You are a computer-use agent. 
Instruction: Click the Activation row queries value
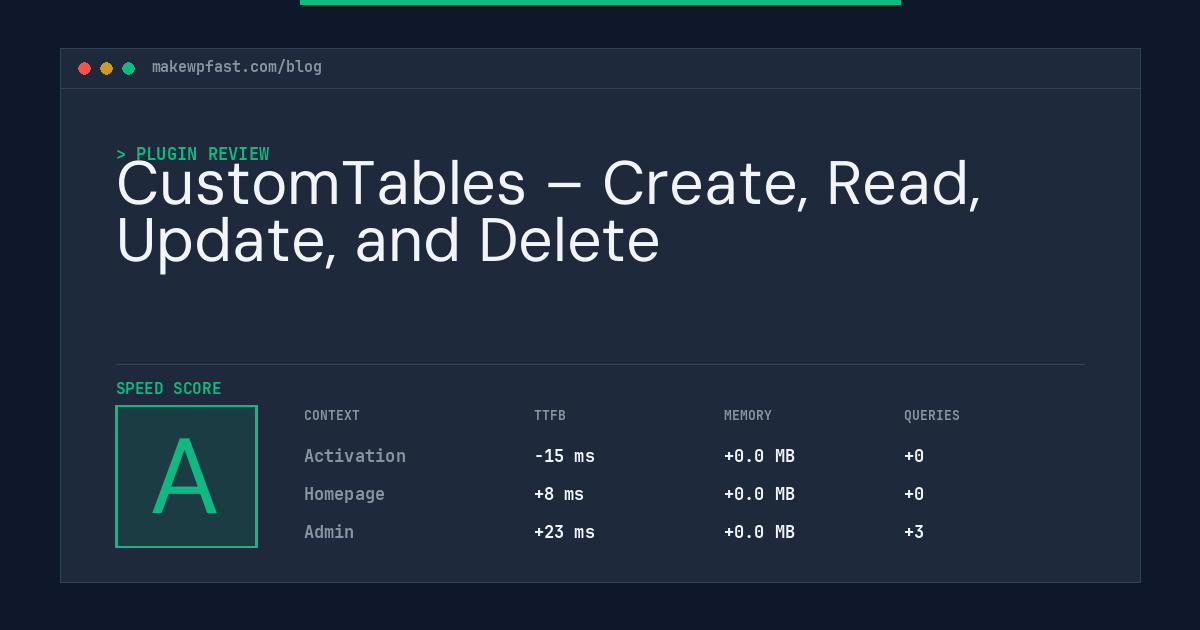click(x=914, y=456)
